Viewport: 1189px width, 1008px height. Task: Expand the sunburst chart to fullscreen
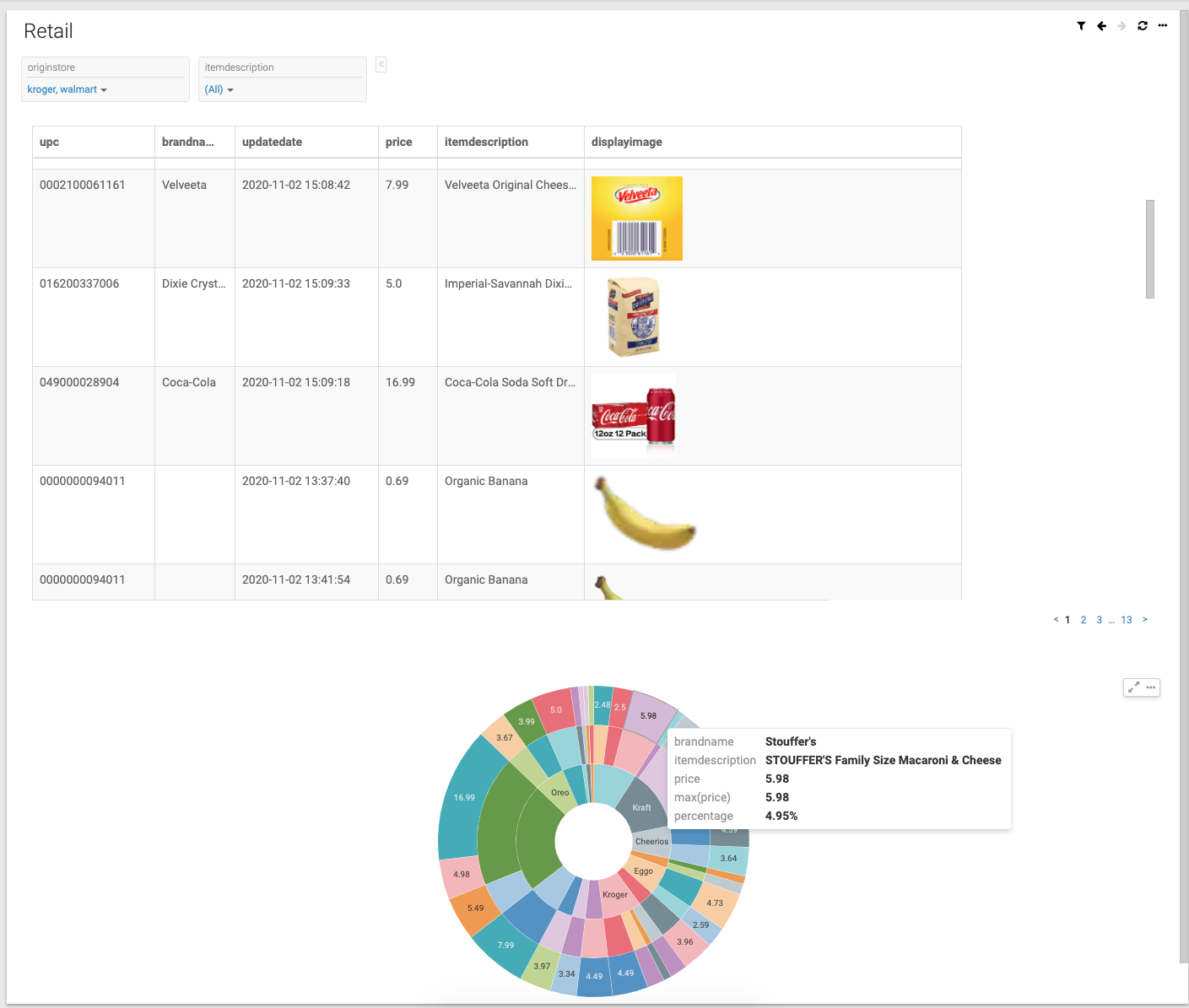click(x=1133, y=687)
